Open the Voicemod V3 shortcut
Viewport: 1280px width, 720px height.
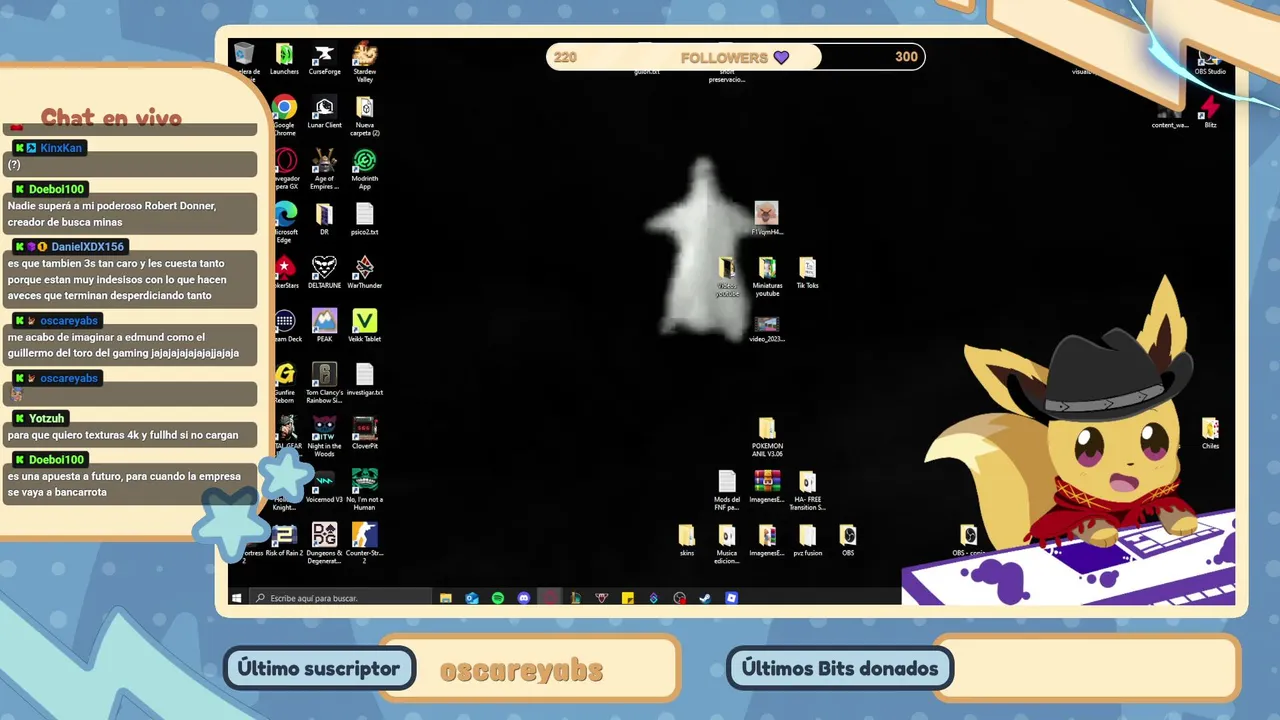click(x=324, y=487)
